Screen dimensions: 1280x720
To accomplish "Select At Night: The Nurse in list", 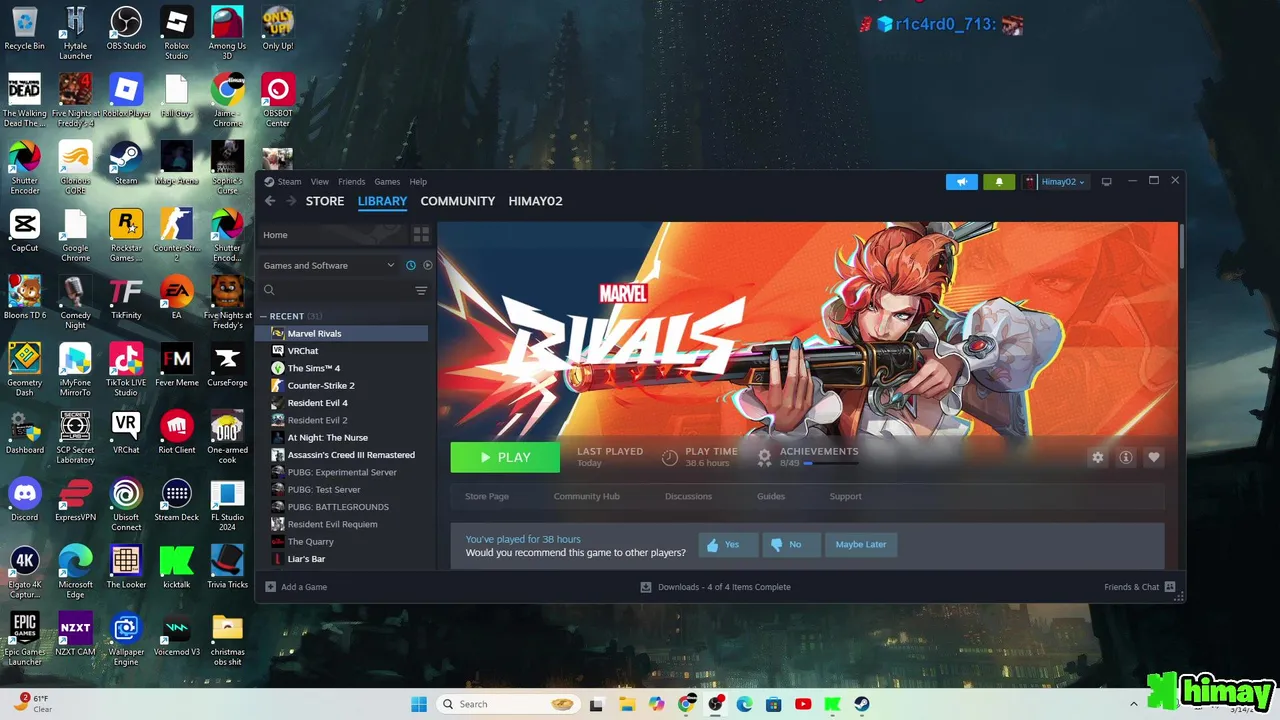I will pos(343,437).
